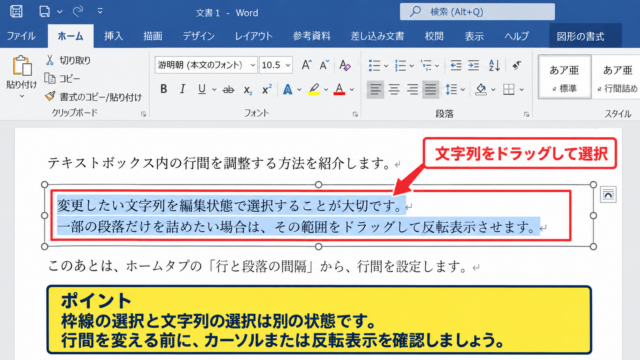Open the font size 10.5 dropdown

(x=288, y=65)
